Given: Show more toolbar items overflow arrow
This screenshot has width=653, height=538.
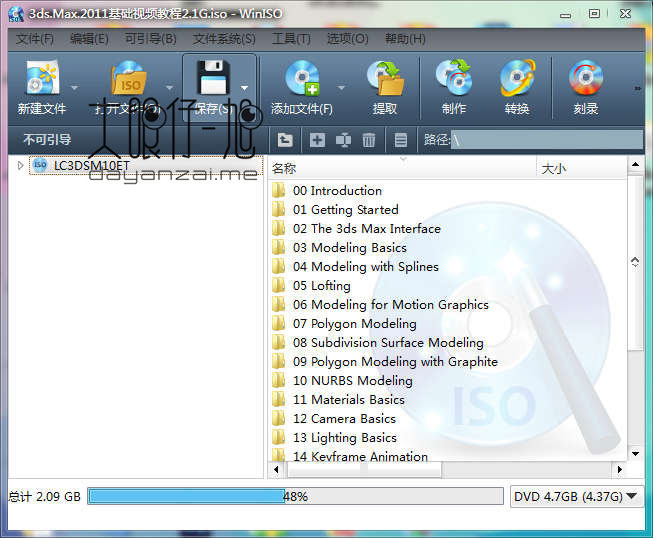Looking at the screenshot, I should pyautogui.click(x=637, y=88).
